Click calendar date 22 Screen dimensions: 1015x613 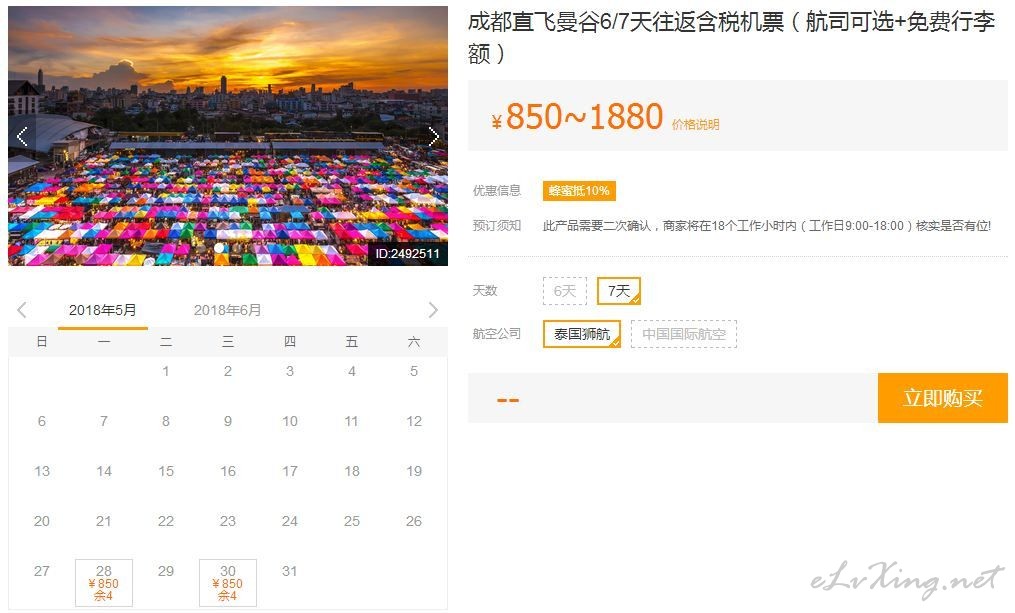tap(166, 521)
